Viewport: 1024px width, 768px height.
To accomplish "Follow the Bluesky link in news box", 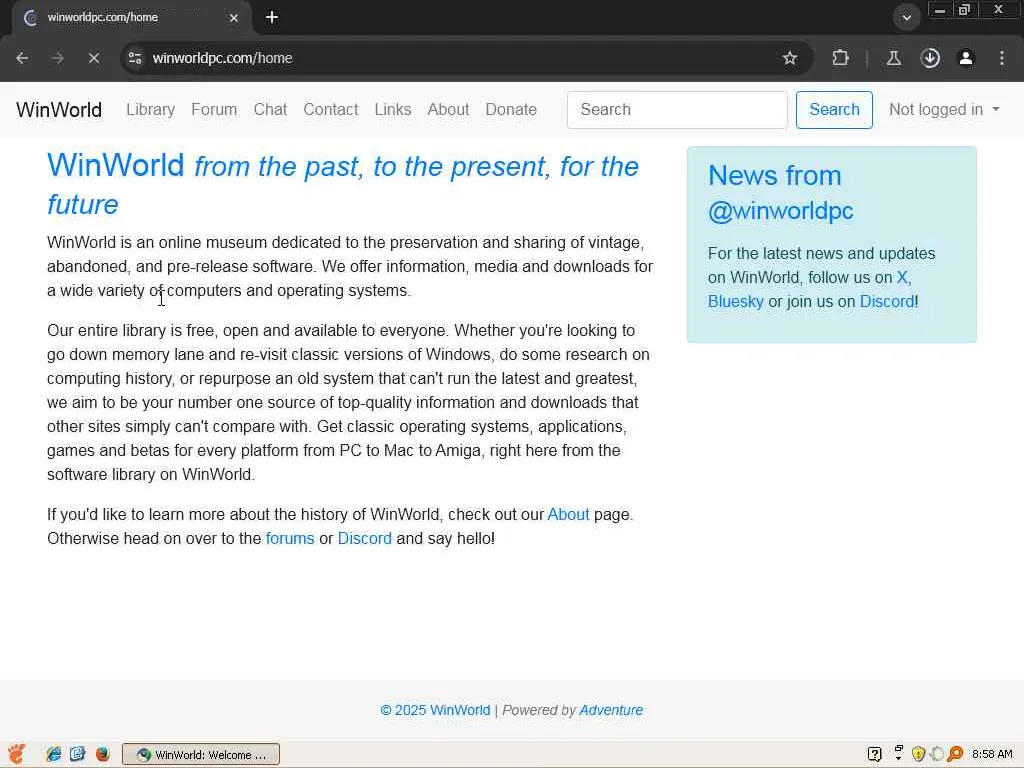I will click(735, 302).
